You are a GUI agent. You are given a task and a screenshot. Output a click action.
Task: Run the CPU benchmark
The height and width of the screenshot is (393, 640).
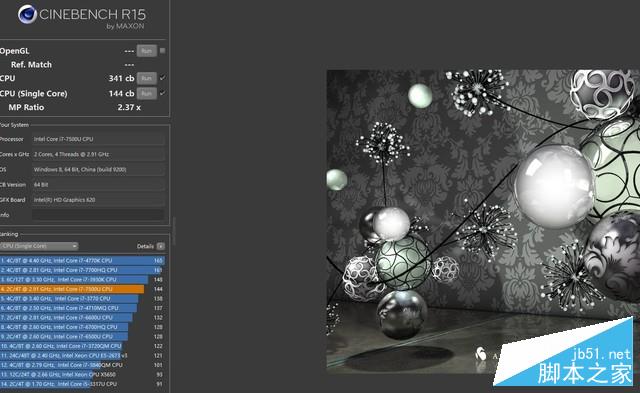click(147, 78)
